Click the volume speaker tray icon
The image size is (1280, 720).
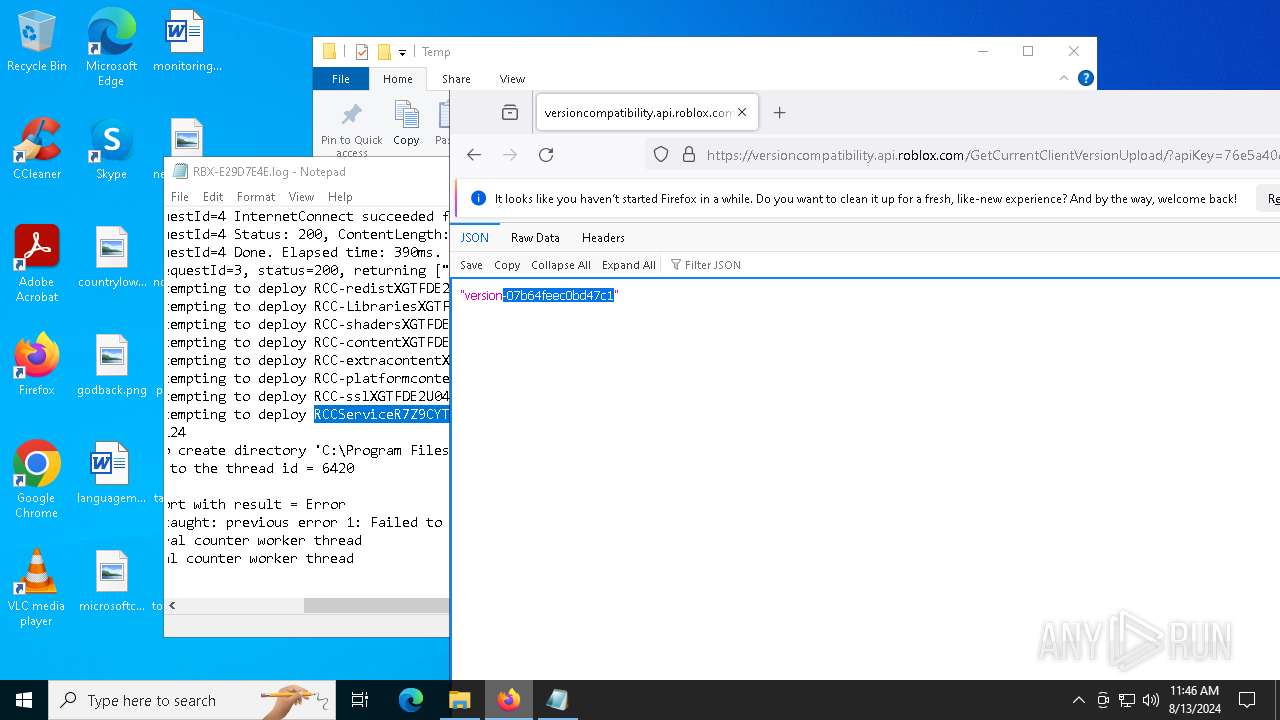pos(1151,700)
